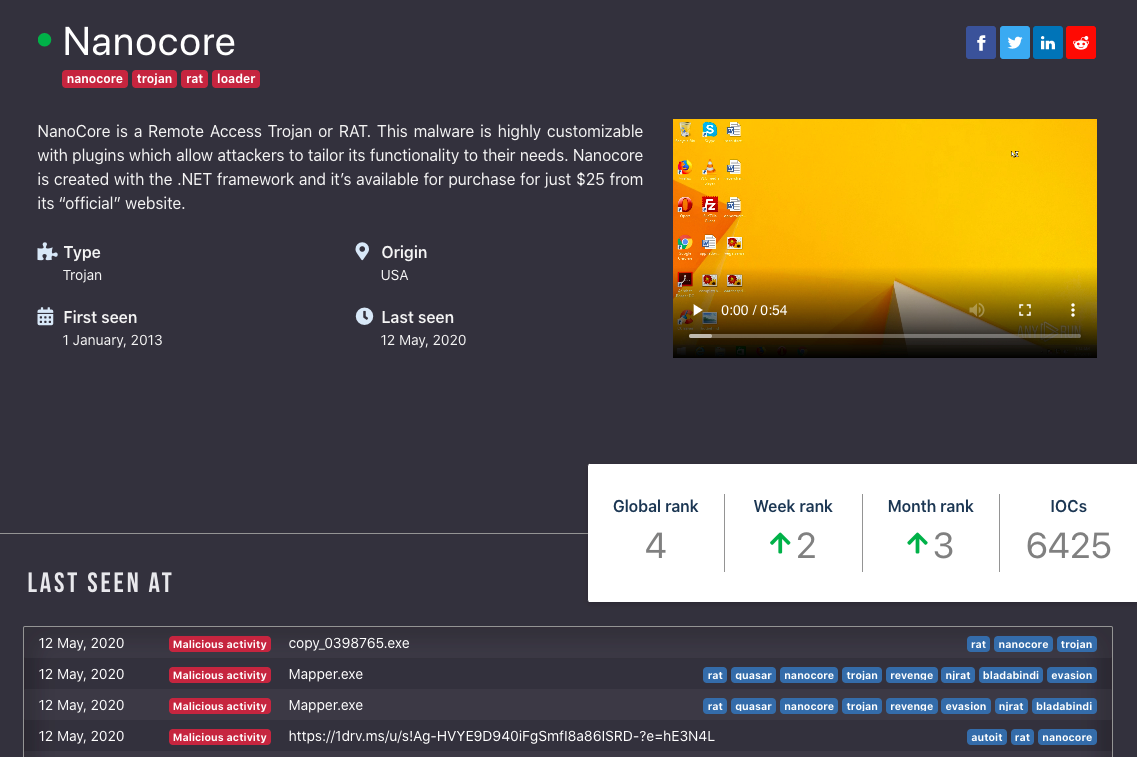Click the Last seen clock icon

click(364, 317)
